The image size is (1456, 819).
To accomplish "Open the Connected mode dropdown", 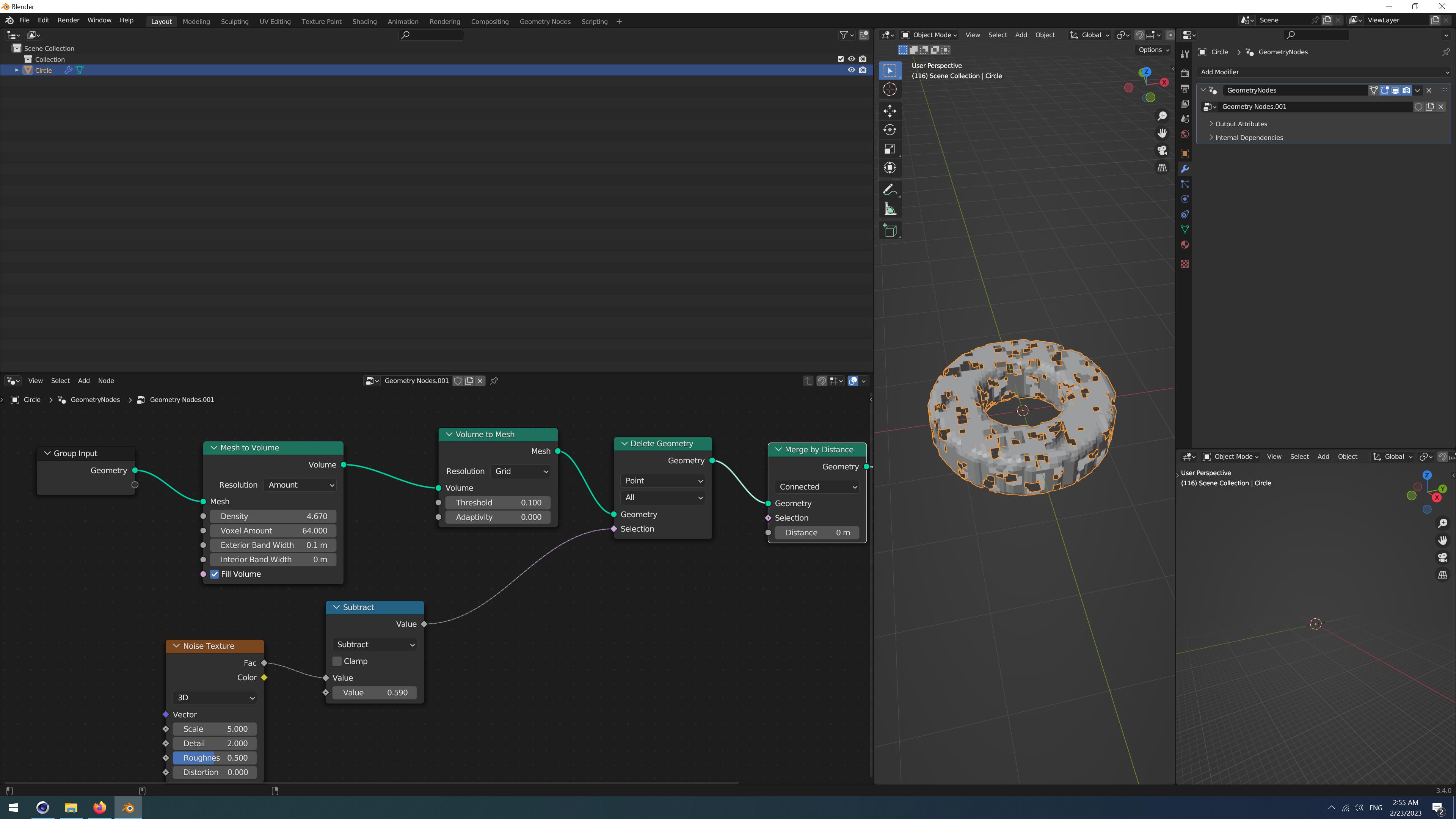I will 817,486.
